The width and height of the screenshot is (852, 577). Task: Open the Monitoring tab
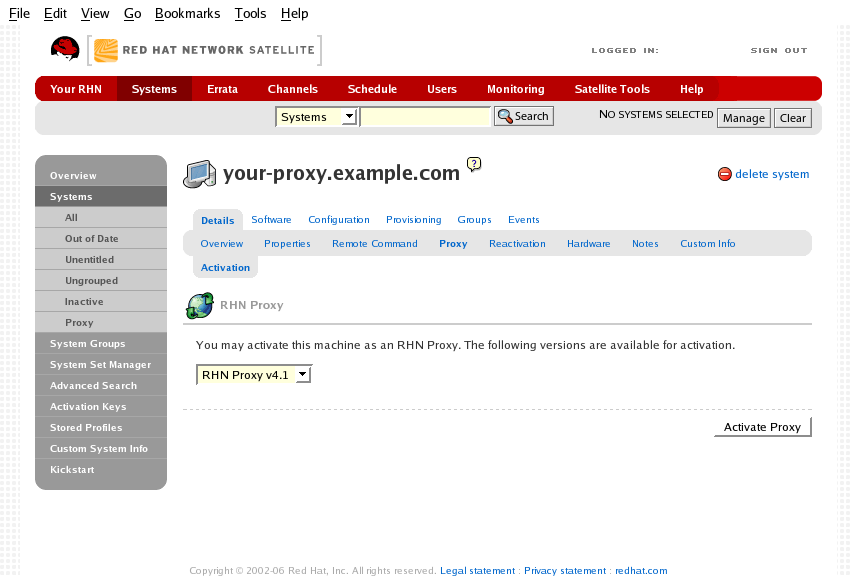516,89
